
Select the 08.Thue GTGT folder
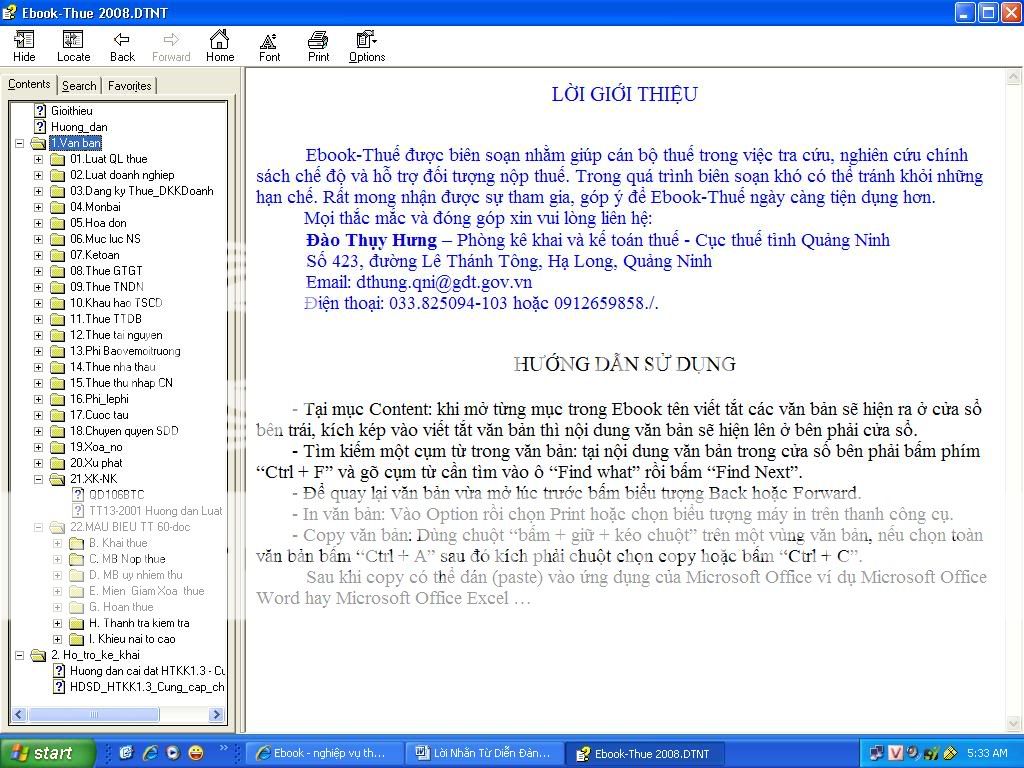click(x=106, y=271)
